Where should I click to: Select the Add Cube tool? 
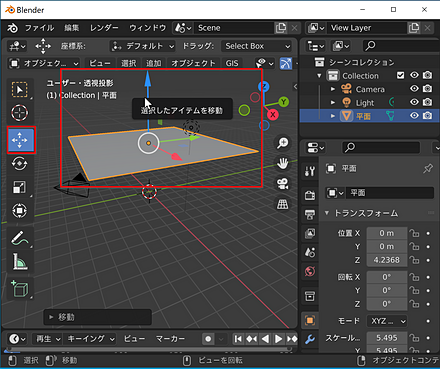pyautogui.click(x=20, y=289)
